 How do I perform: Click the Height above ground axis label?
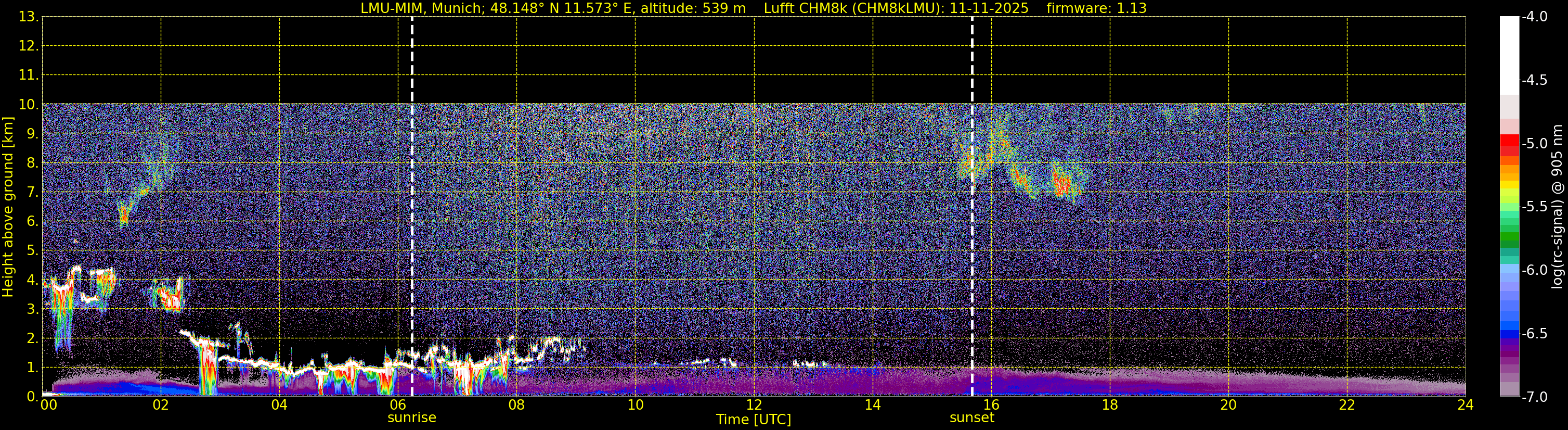point(8,207)
